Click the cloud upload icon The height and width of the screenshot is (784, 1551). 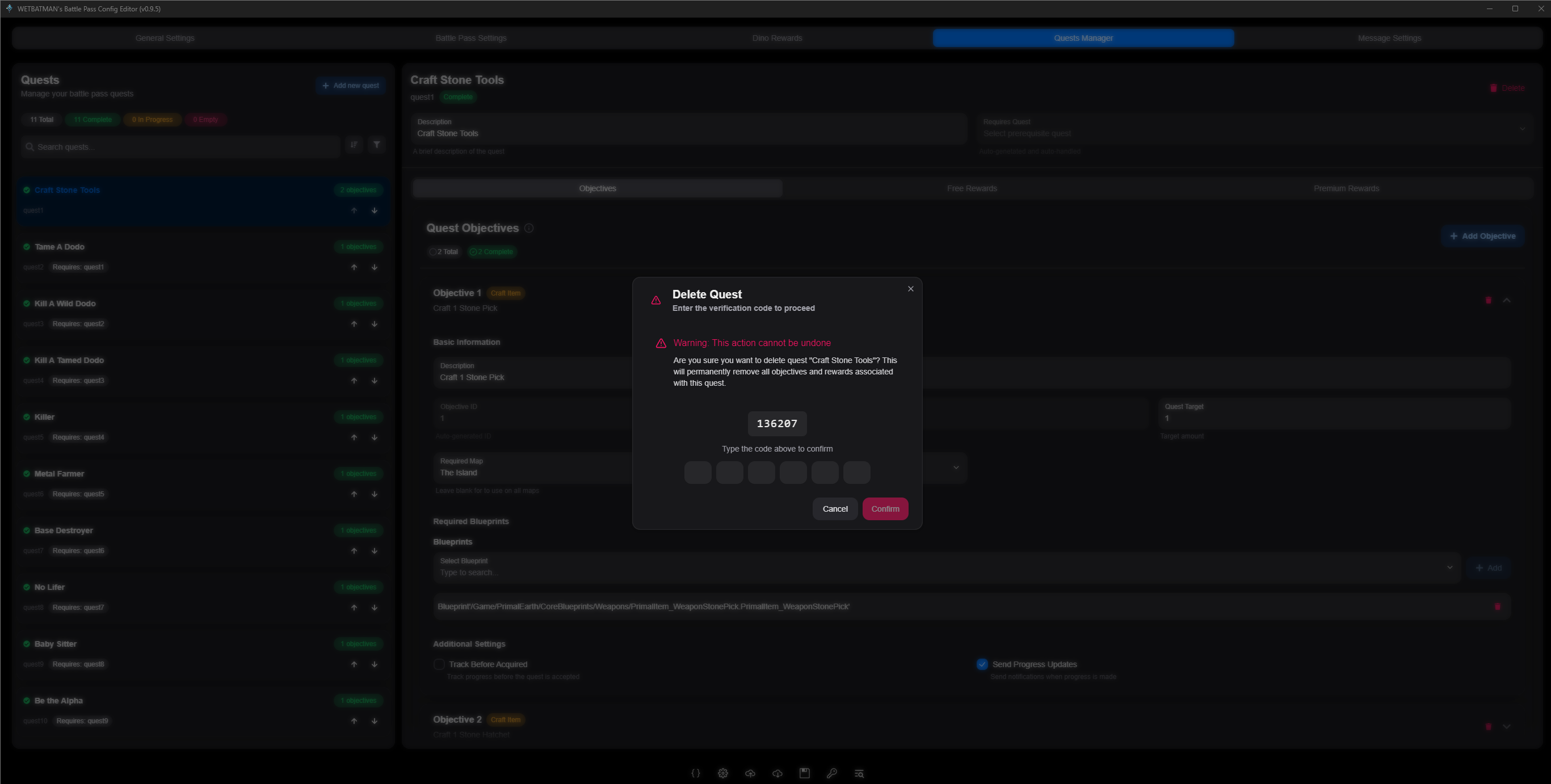click(x=750, y=773)
